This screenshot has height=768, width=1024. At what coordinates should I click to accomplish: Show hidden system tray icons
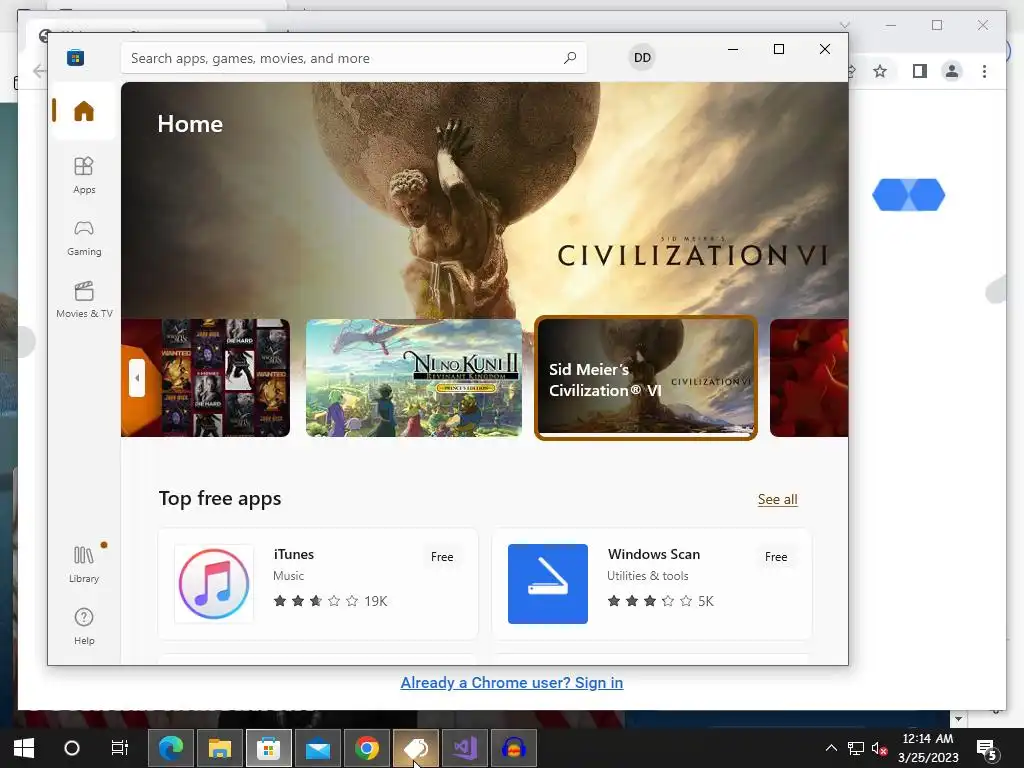pyautogui.click(x=831, y=748)
